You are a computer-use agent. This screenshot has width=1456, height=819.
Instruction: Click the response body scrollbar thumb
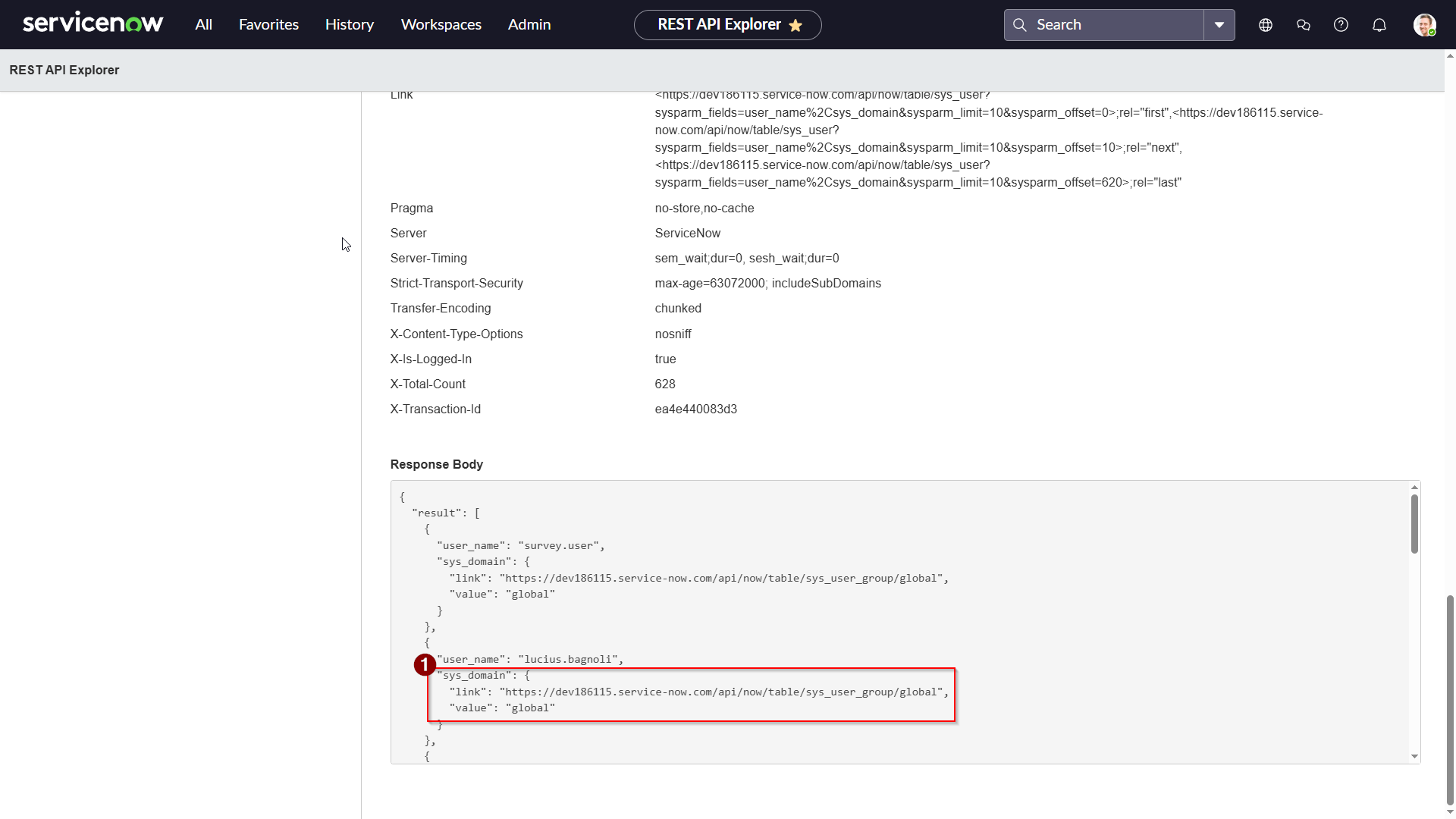[1414, 523]
